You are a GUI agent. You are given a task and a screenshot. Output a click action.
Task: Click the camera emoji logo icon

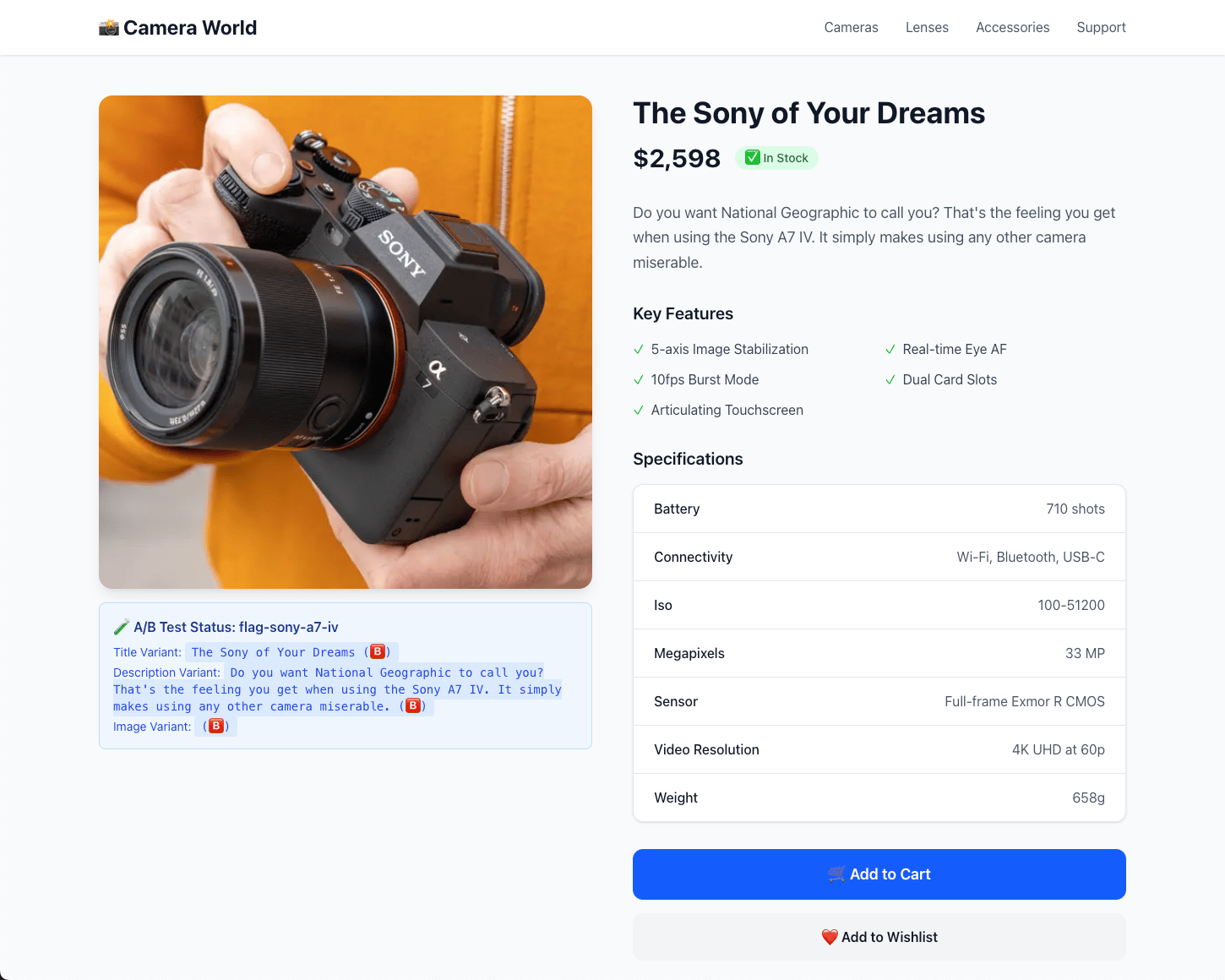pos(109,28)
